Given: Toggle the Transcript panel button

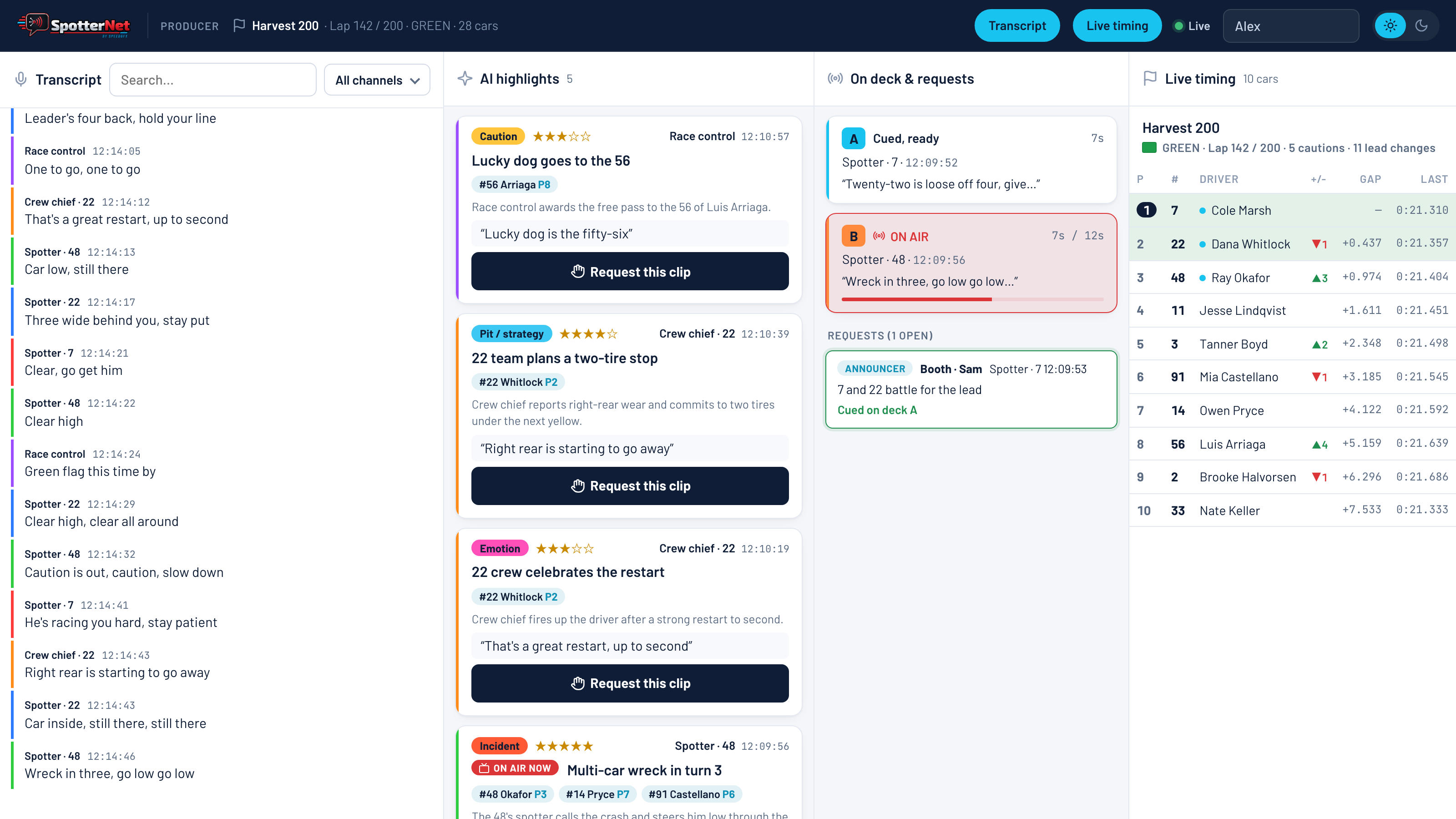Looking at the screenshot, I should [x=1017, y=25].
